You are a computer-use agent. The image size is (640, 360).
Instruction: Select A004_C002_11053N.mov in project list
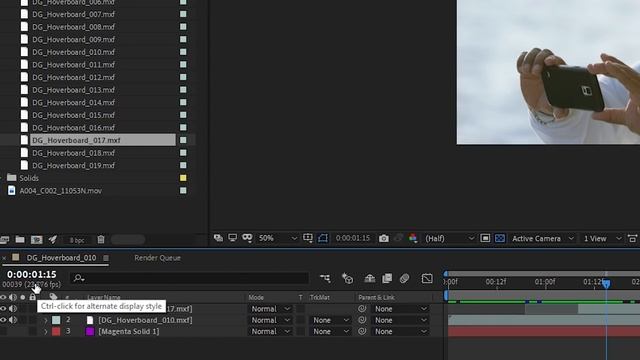(61, 191)
